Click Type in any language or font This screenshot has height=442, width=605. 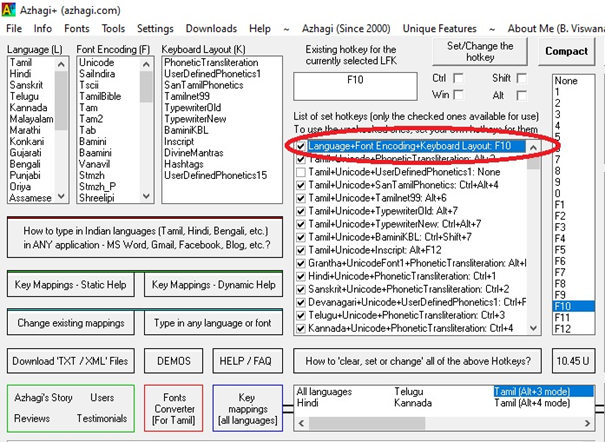213,323
